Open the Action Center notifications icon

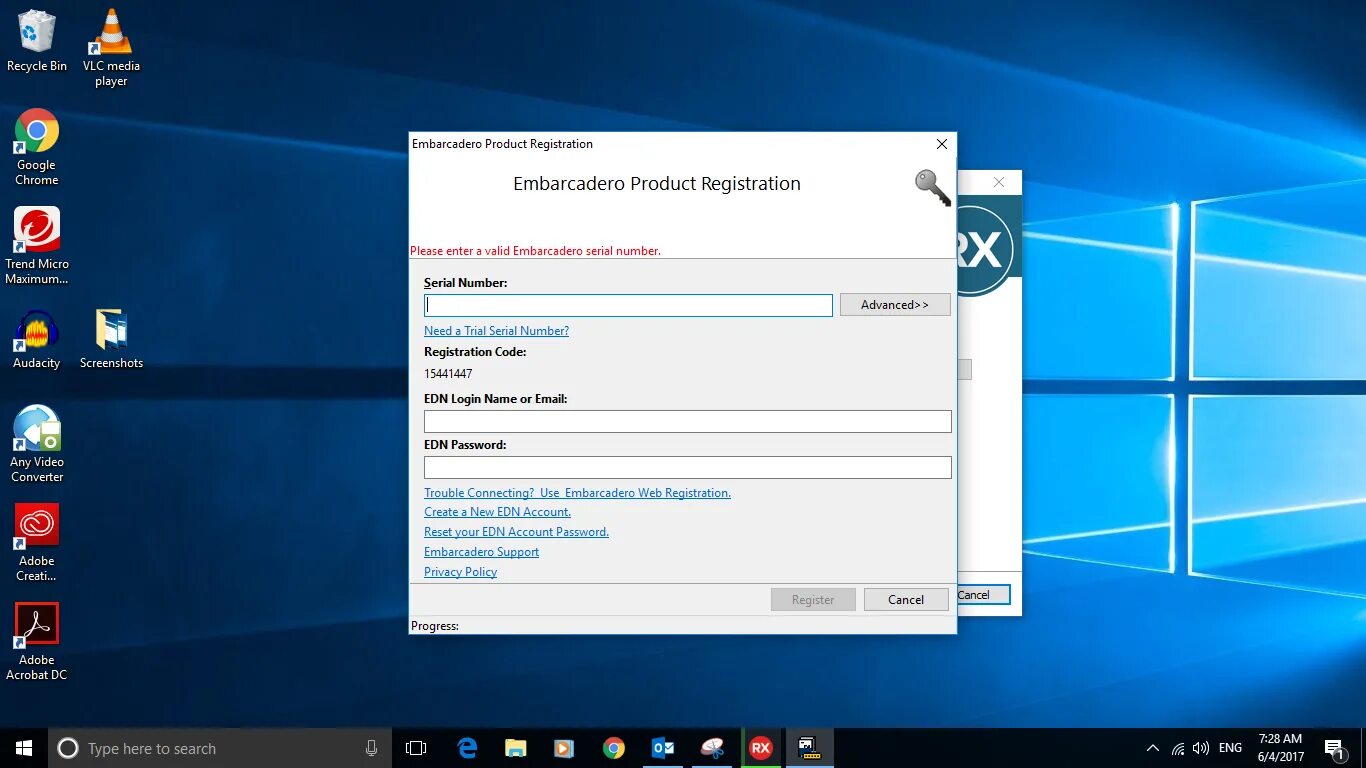coord(1336,748)
